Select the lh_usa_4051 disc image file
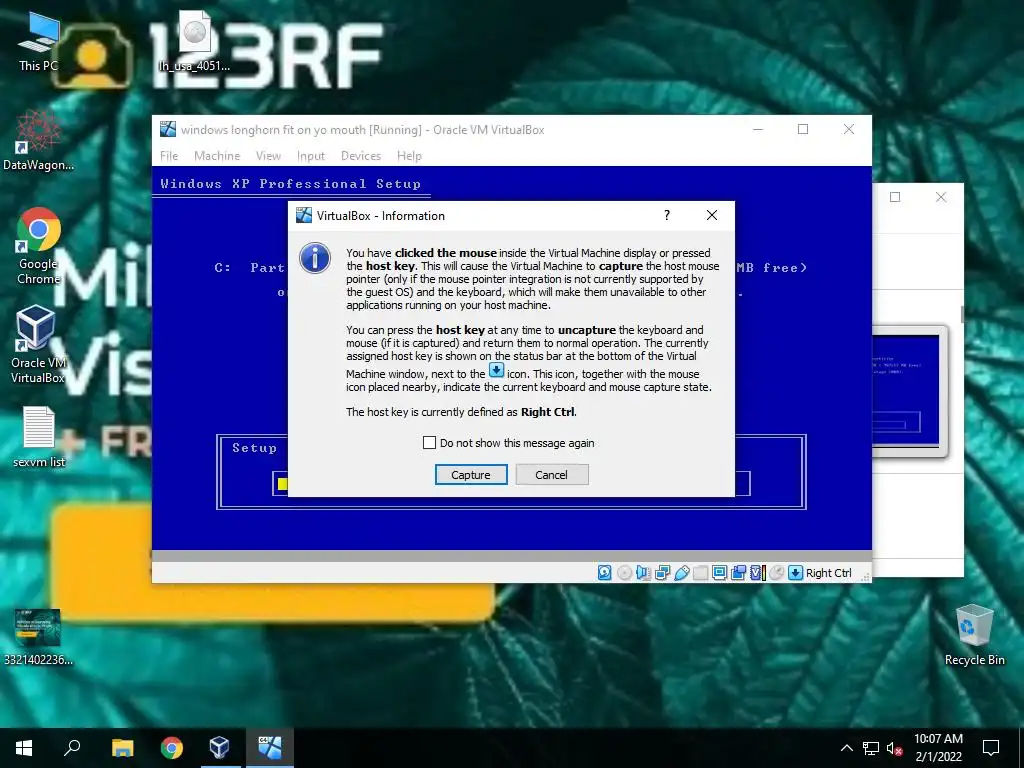The height and width of the screenshot is (768, 1024). coord(194,40)
